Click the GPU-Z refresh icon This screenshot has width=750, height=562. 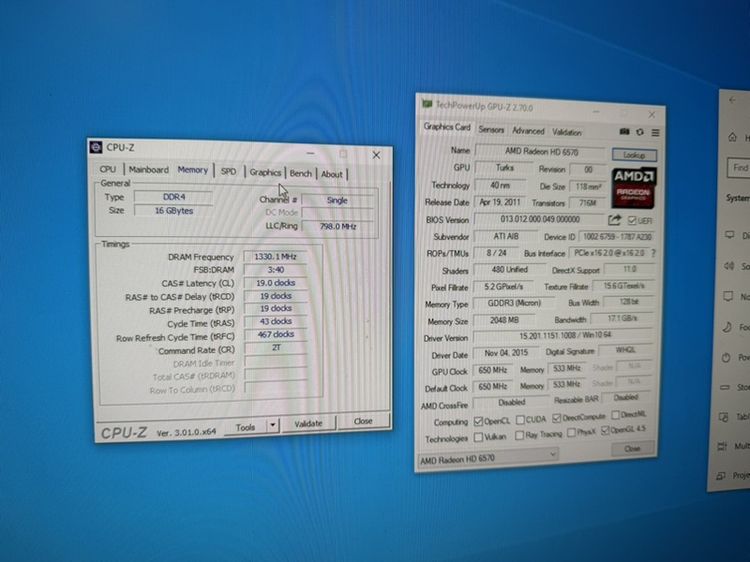(x=640, y=132)
